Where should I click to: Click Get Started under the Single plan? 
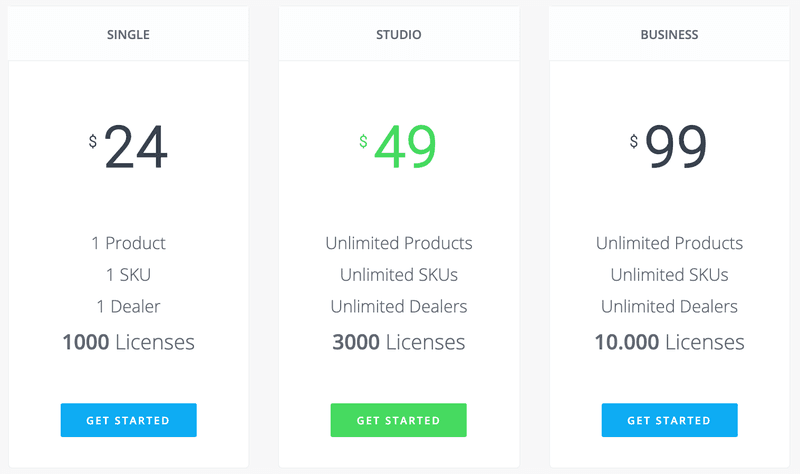[129, 420]
